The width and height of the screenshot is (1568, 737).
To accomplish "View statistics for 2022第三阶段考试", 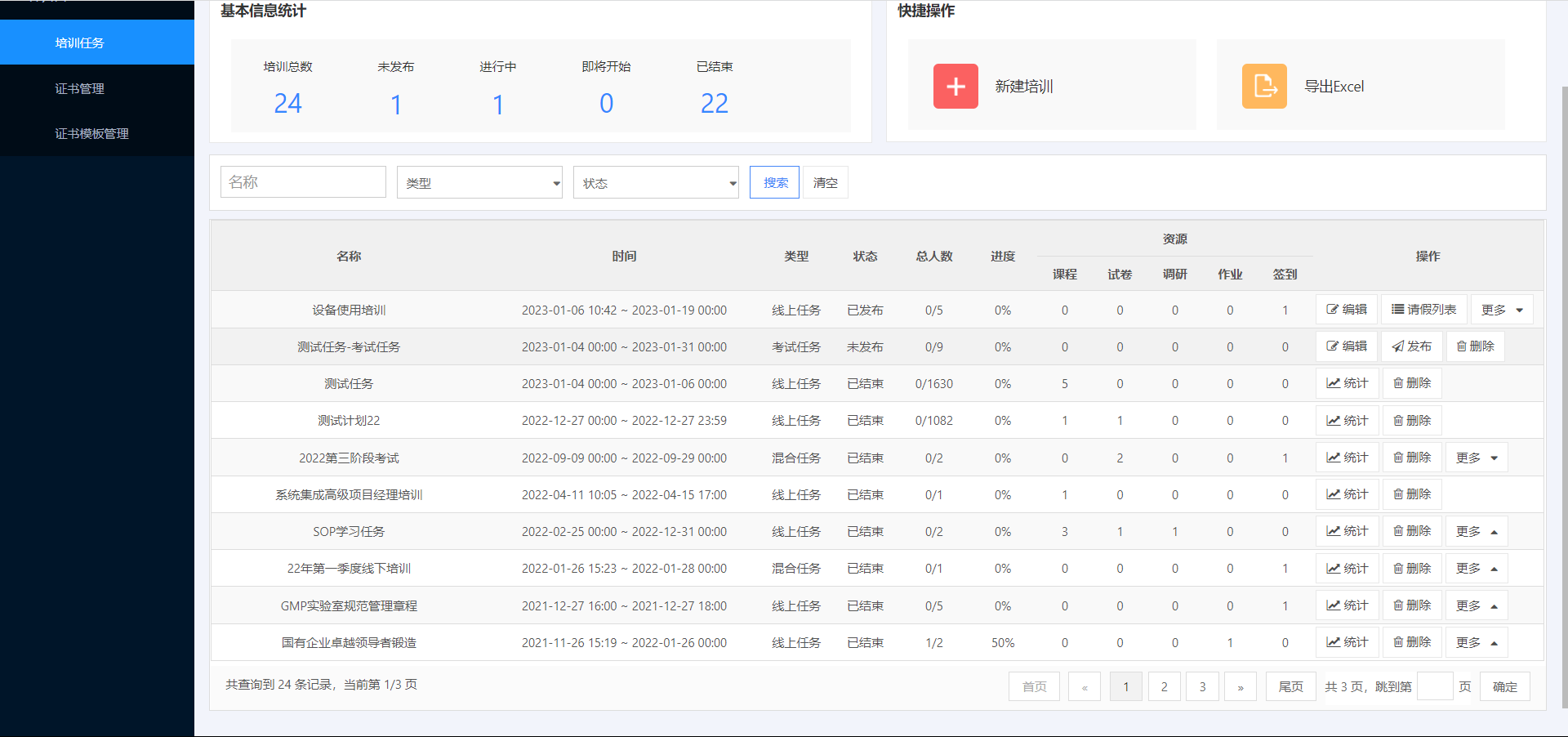I will click(x=1347, y=458).
